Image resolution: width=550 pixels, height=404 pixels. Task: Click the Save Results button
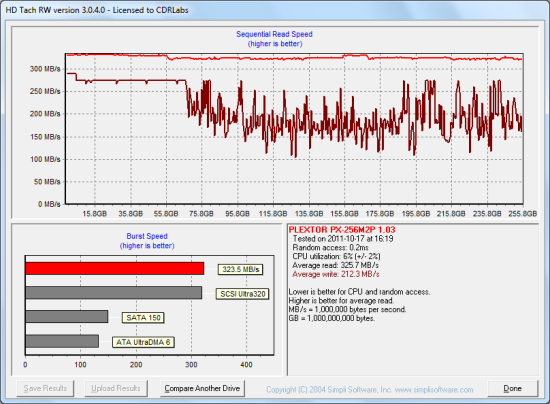[45, 389]
